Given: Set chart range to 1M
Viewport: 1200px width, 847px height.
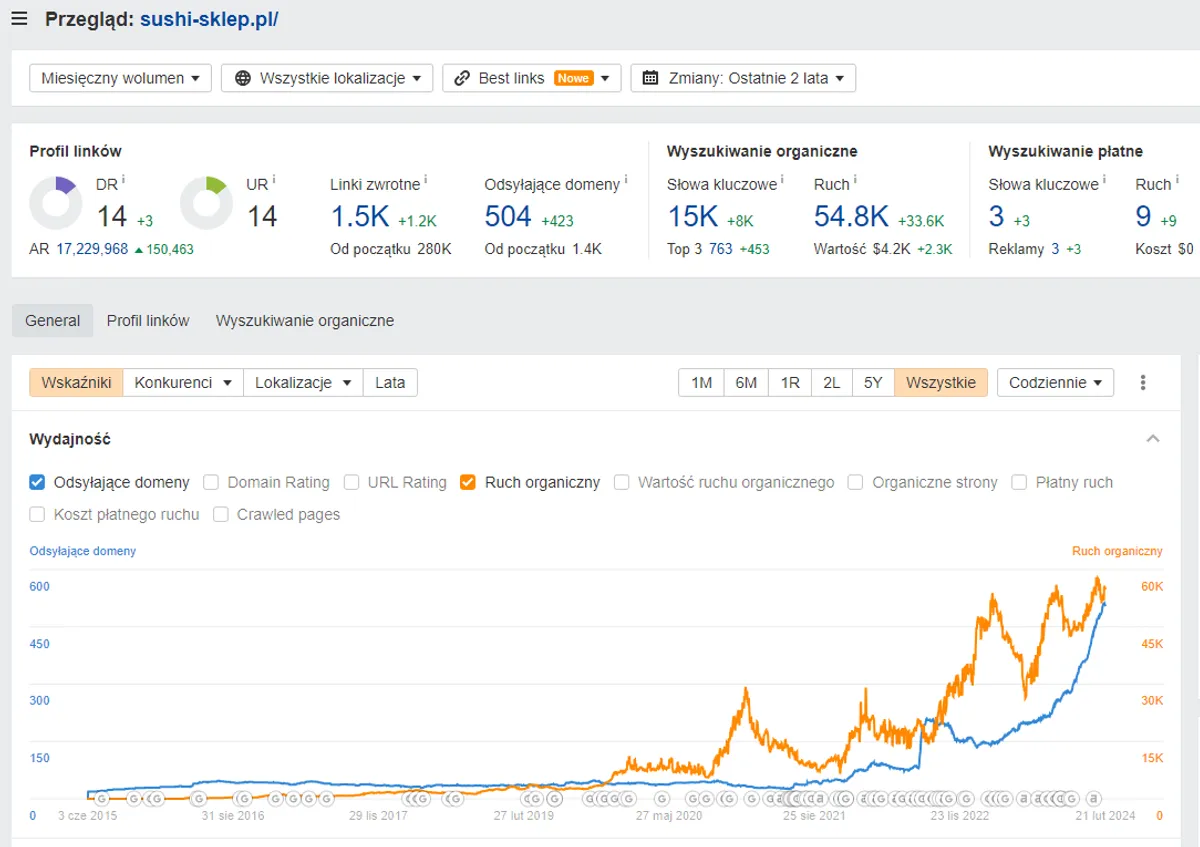Looking at the screenshot, I should pyautogui.click(x=701, y=382).
